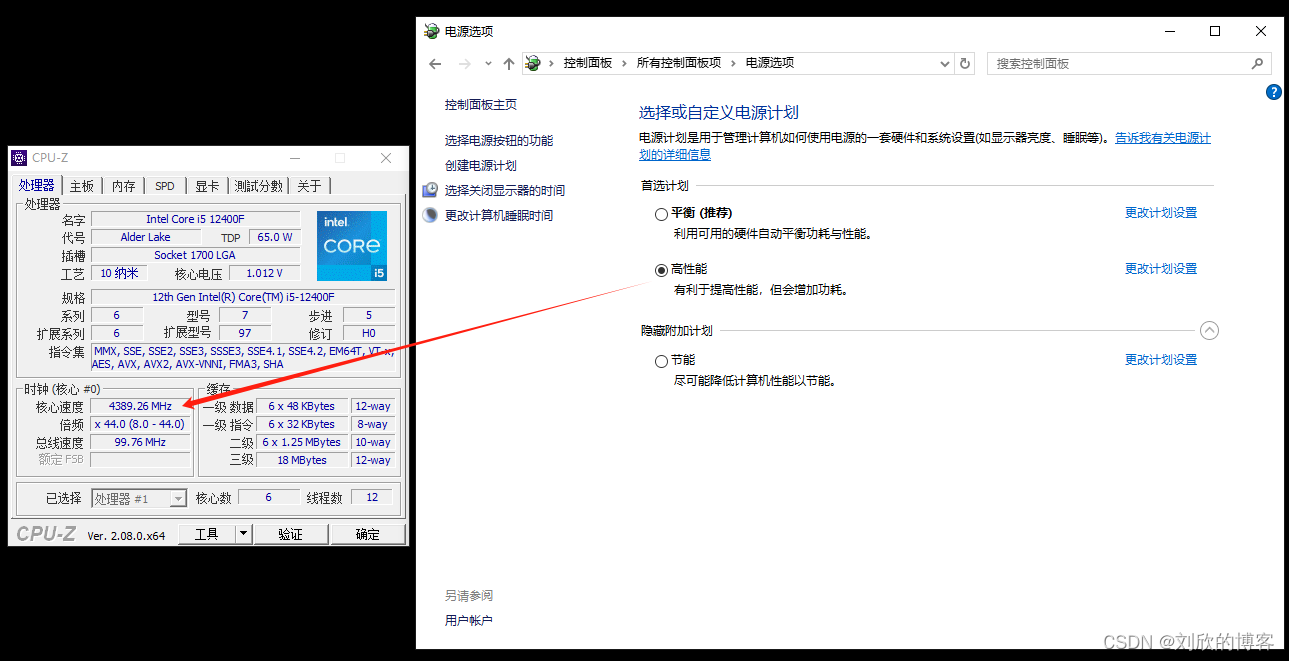Viewport: 1289px width, 661px height.
Task: Minimize the CPU-Z window
Action: coord(295,158)
